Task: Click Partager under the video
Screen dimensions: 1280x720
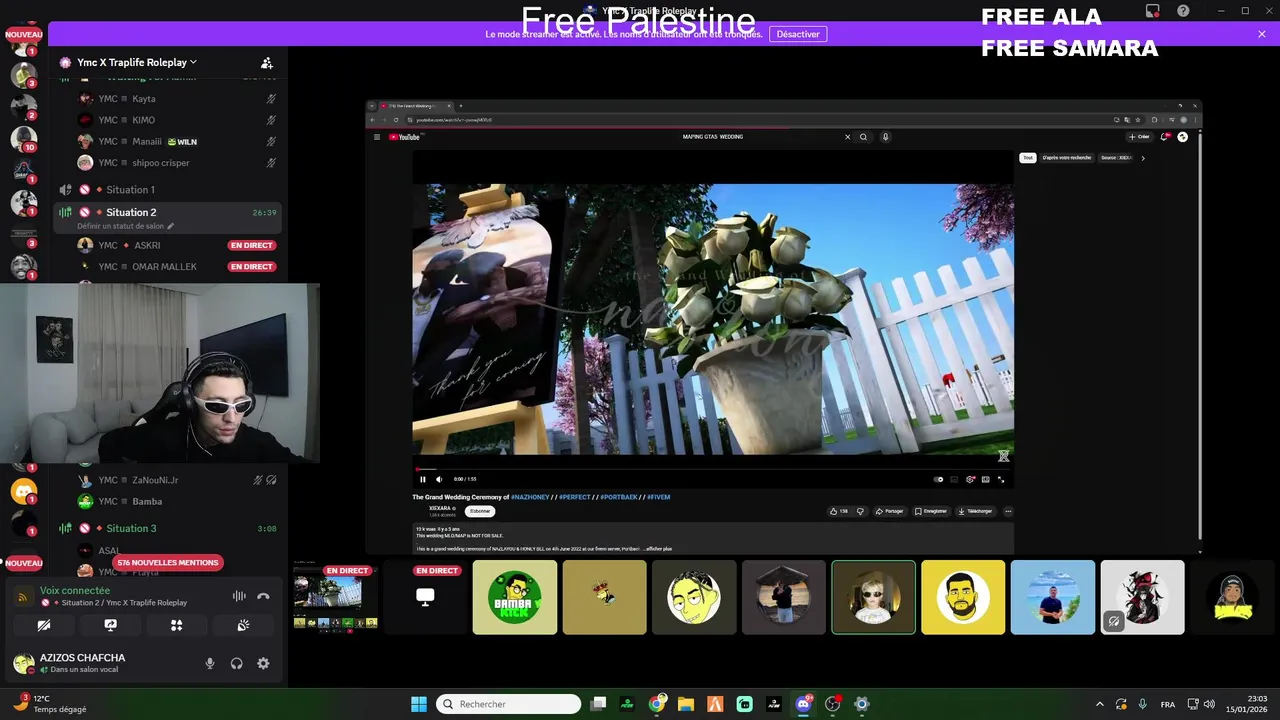Action: pyautogui.click(x=889, y=511)
